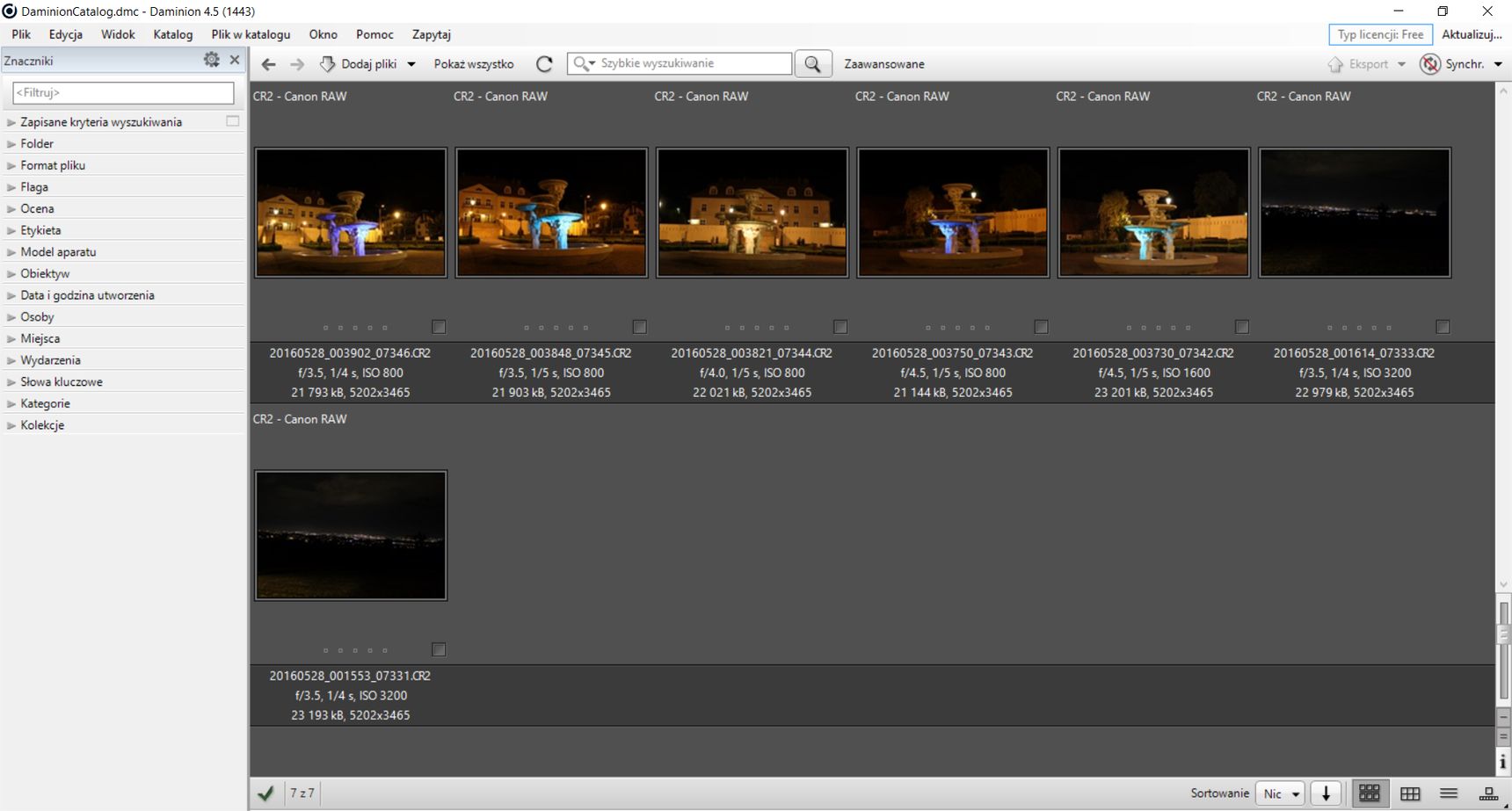
Task: Click the thumbnail-size minus button
Action: pos(1503,717)
